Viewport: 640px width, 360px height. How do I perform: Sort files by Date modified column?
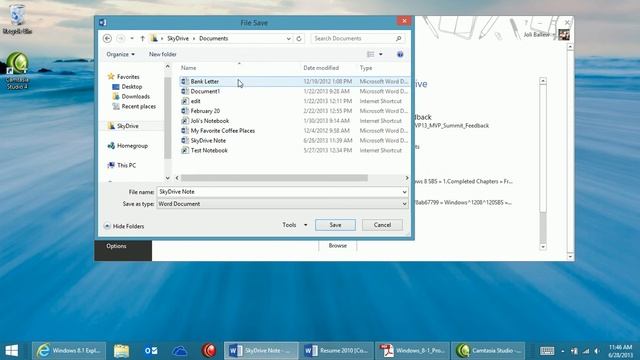(321, 68)
